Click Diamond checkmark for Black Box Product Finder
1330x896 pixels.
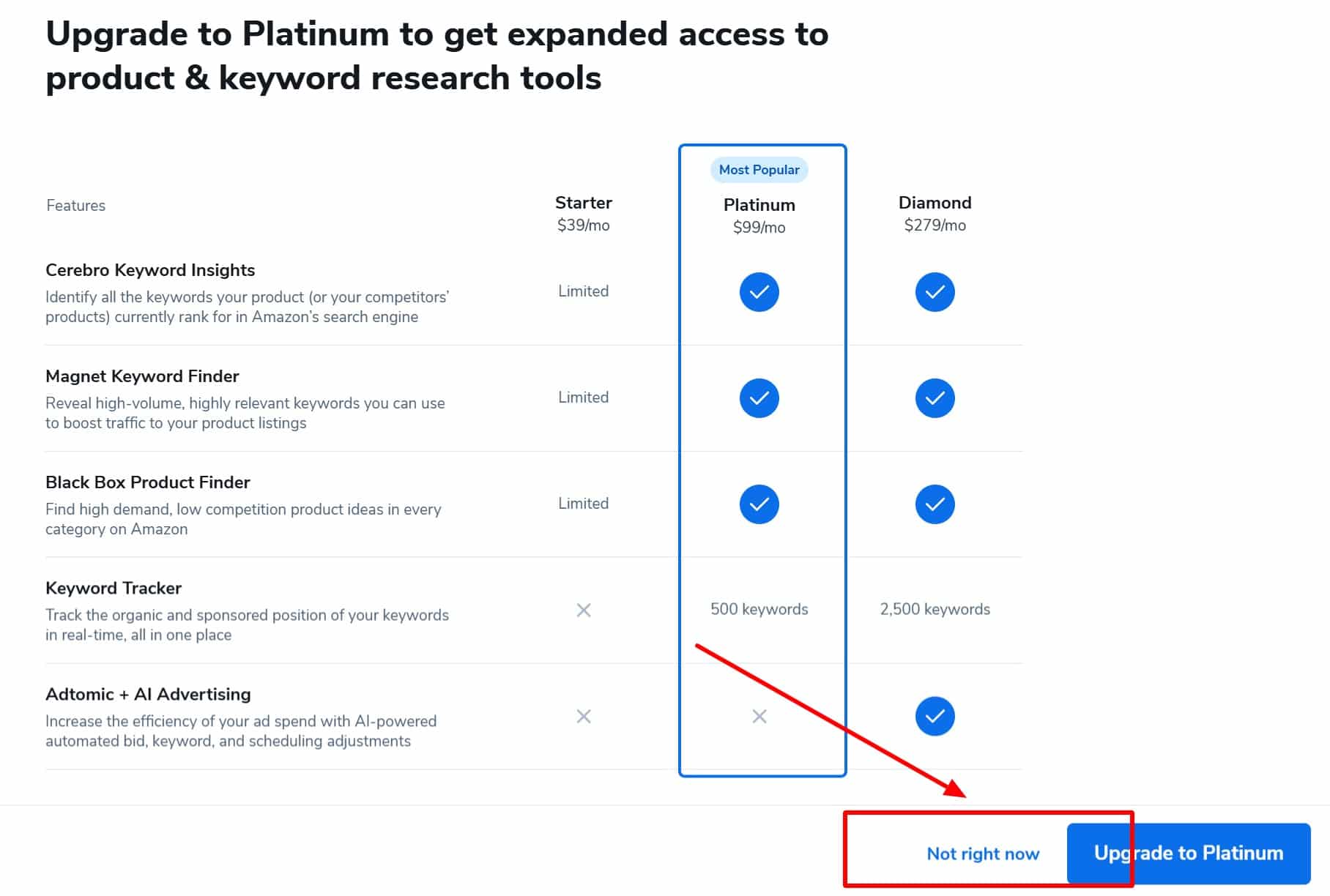(935, 504)
